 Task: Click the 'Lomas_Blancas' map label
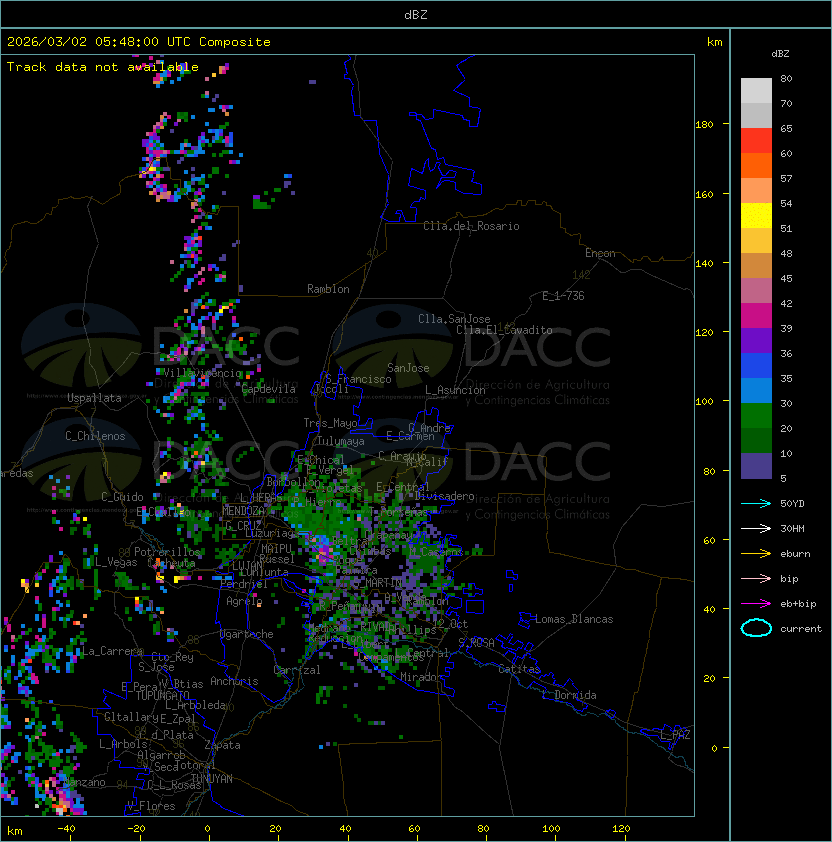[574, 619]
